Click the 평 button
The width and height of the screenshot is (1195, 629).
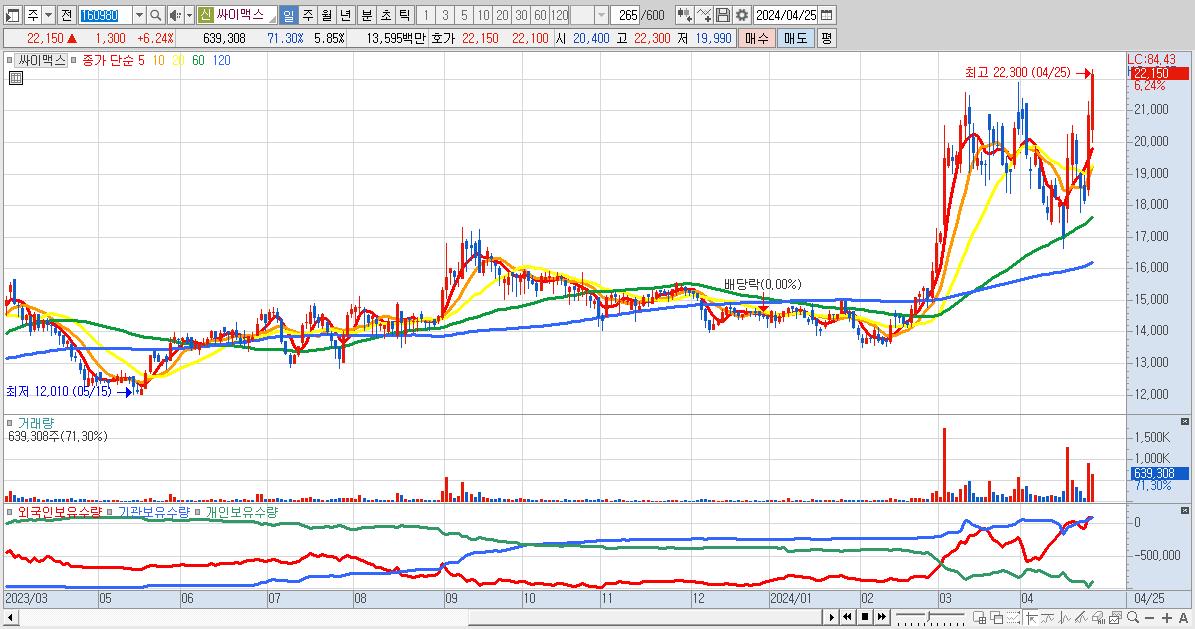pyautogui.click(x=826, y=38)
